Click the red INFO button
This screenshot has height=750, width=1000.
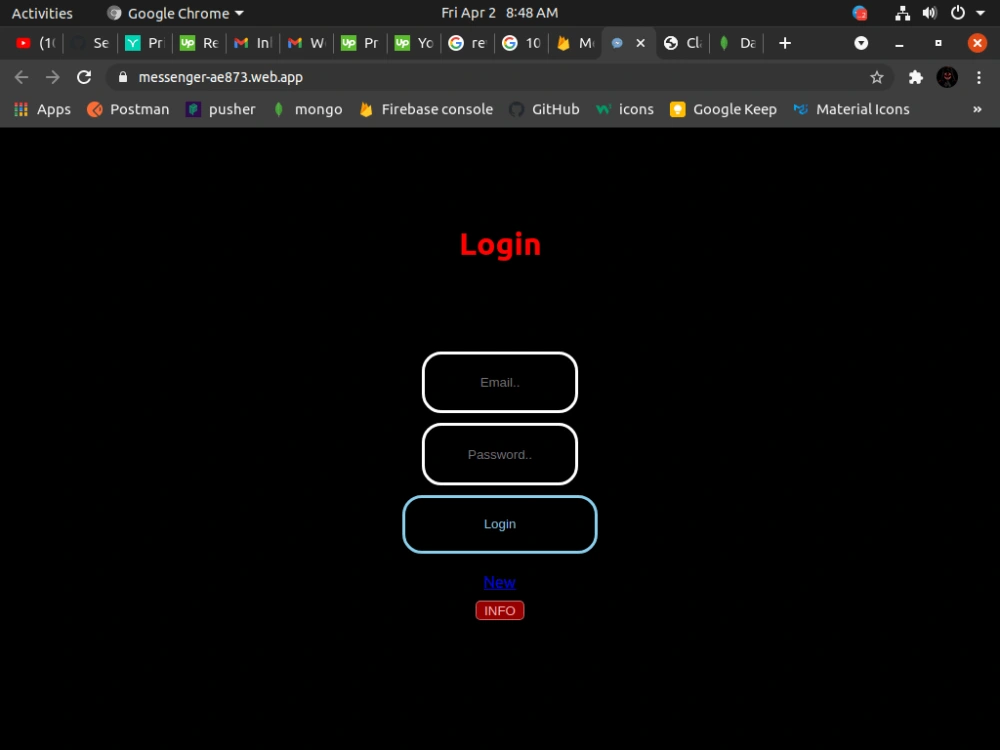499,610
